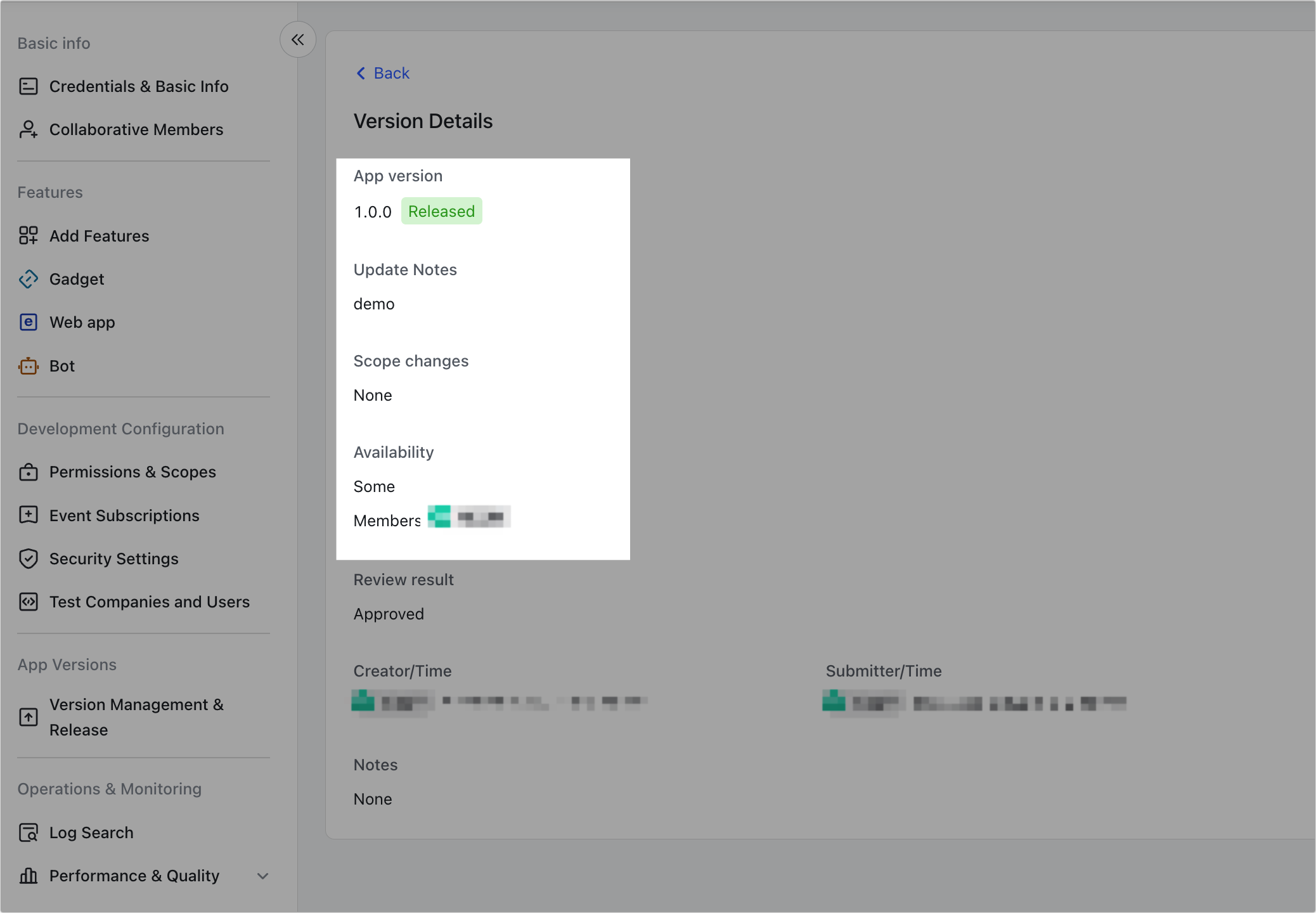The image size is (1316, 913).
Task: Select the Credentials & Basic Info icon
Action: 28,86
